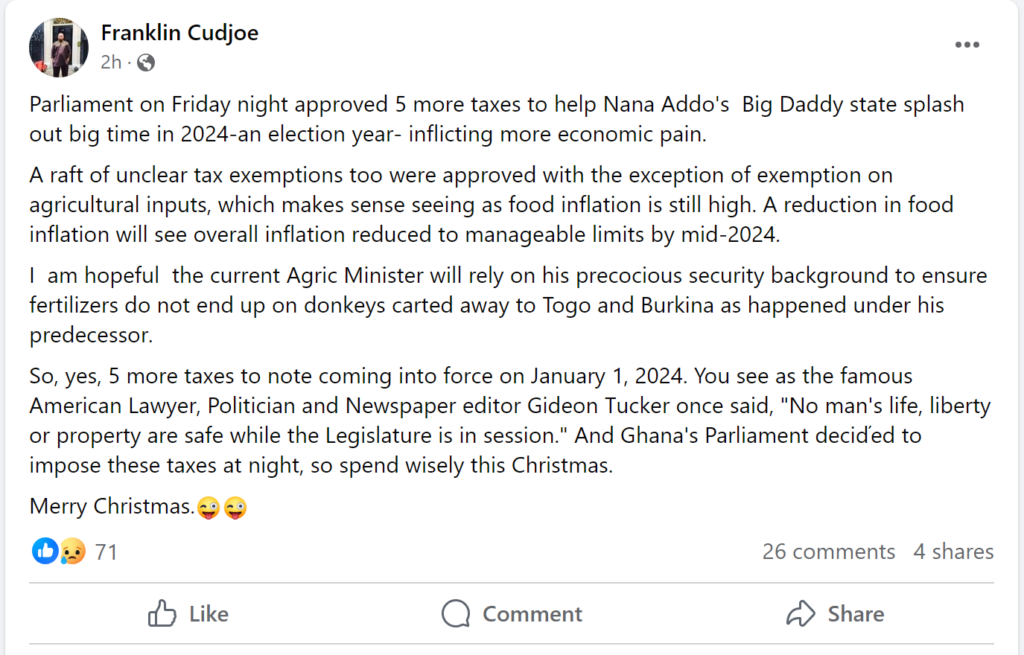This screenshot has width=1024, height=655.
Task: Click the second winking emoji after Merry Christmas
Action: (x=235, y=507)
